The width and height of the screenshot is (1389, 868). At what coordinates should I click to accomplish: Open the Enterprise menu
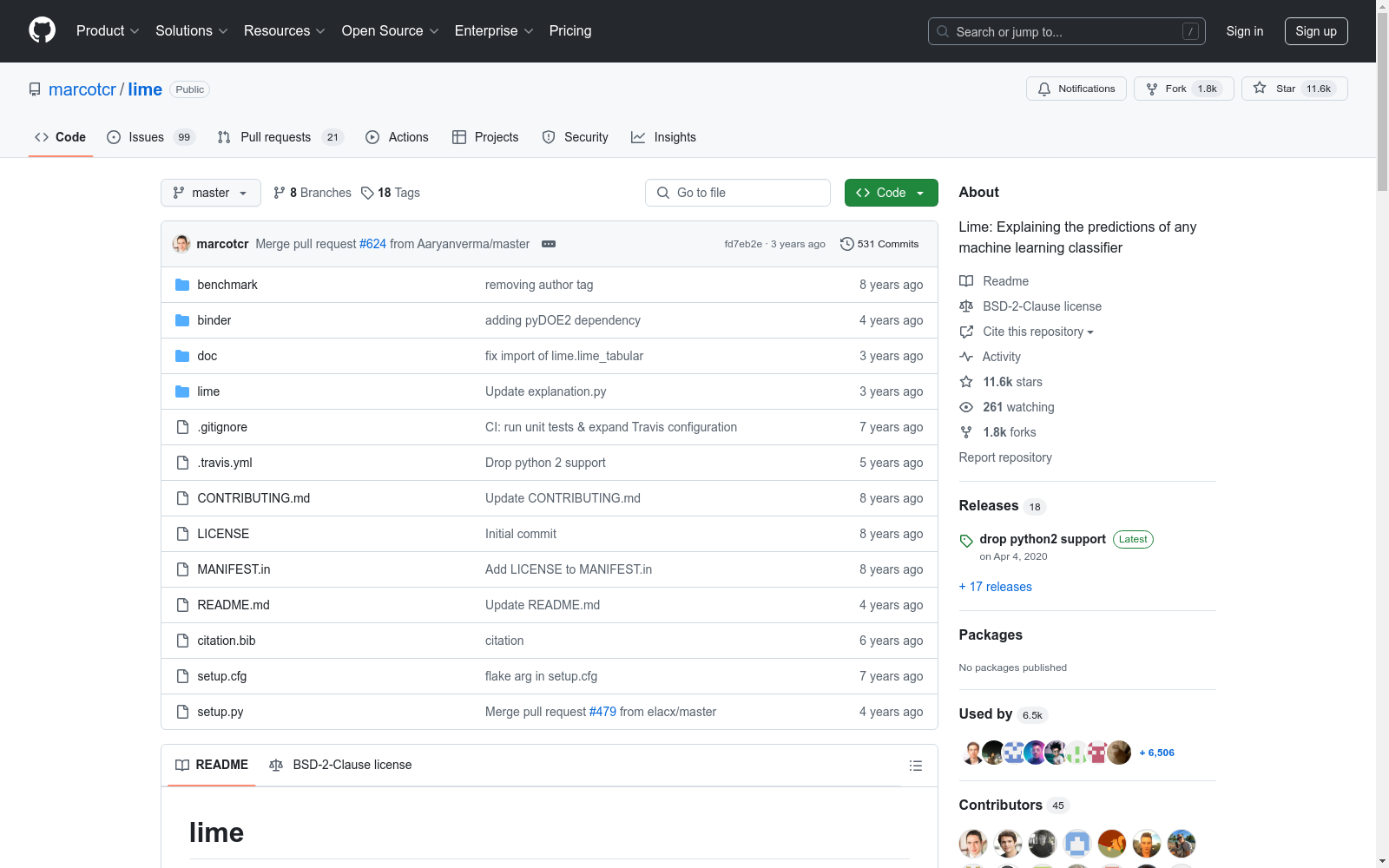coord(494,30)
